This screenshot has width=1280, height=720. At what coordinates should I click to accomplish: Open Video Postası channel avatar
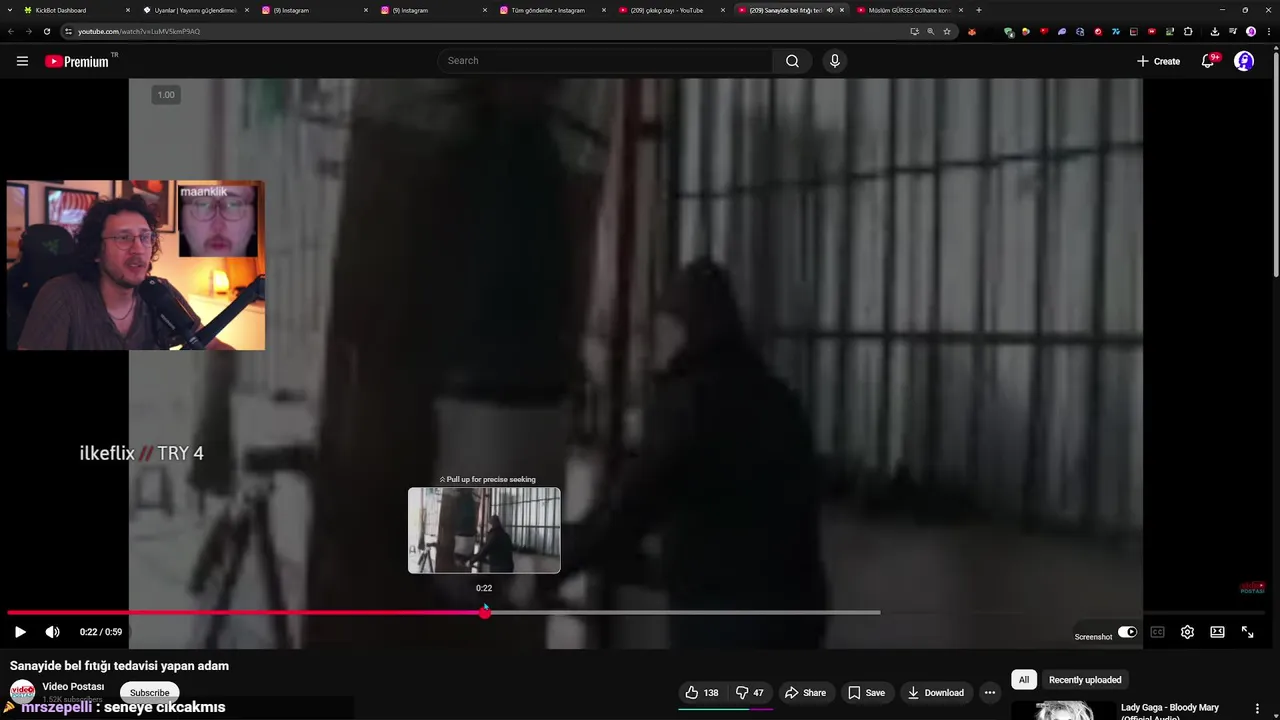[x=22, y=692]
